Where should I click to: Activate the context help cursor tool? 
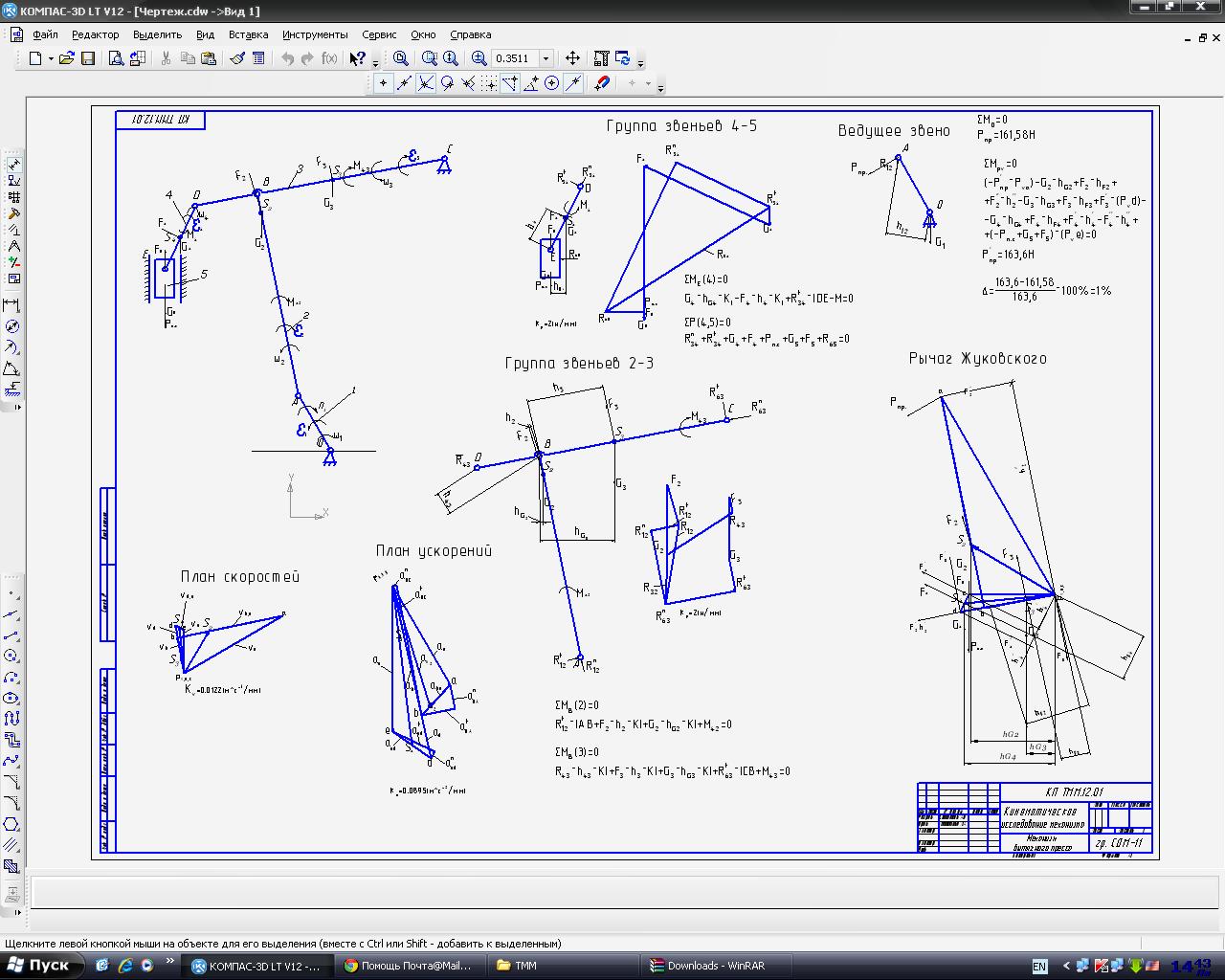coord(357,58)
